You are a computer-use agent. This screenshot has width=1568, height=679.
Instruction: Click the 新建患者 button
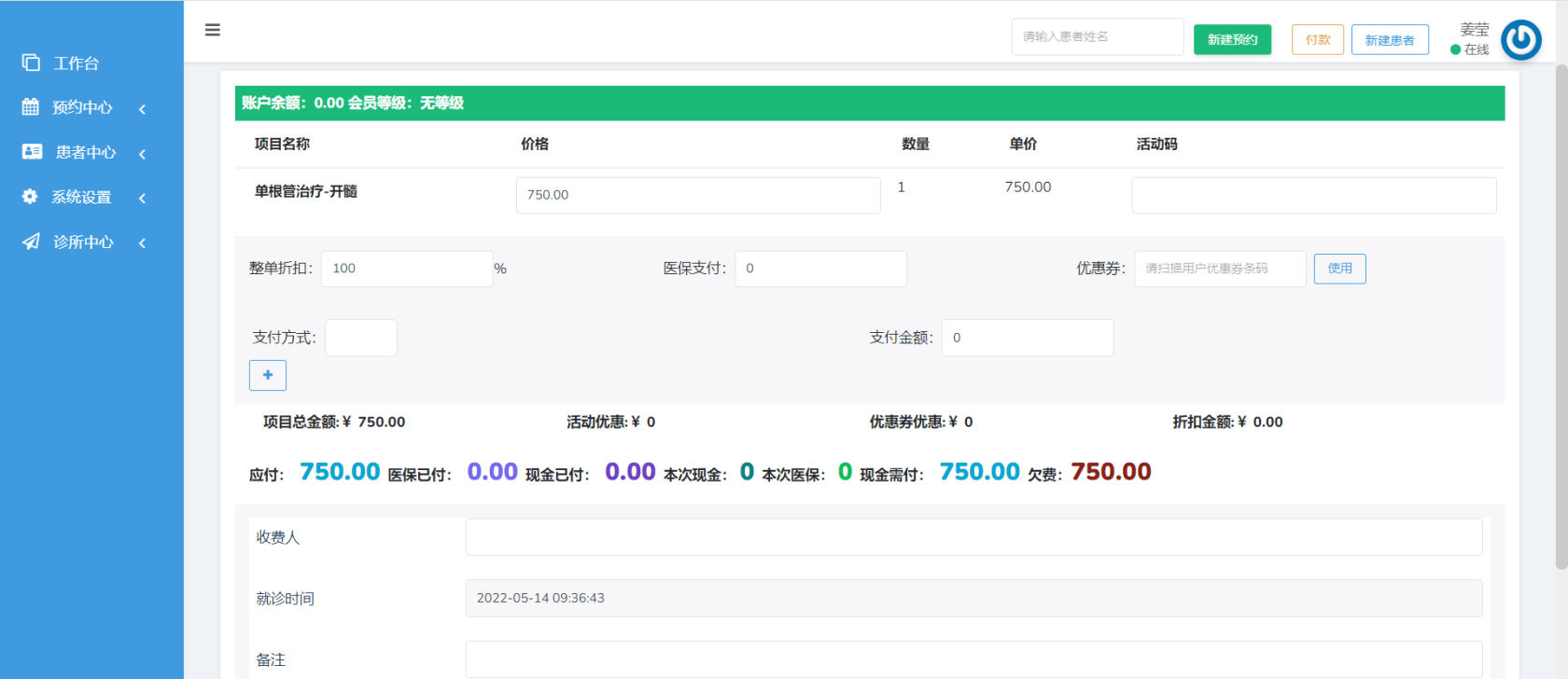tap(1390, 39)
